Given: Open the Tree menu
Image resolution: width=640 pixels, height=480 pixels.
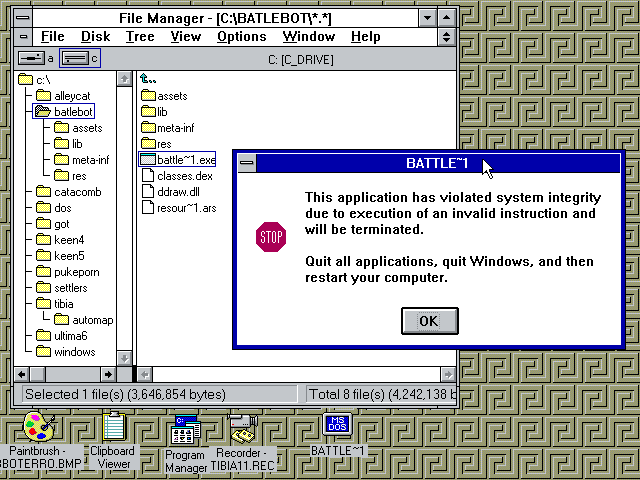Looking at the screenshot, I should pos(140,37).
